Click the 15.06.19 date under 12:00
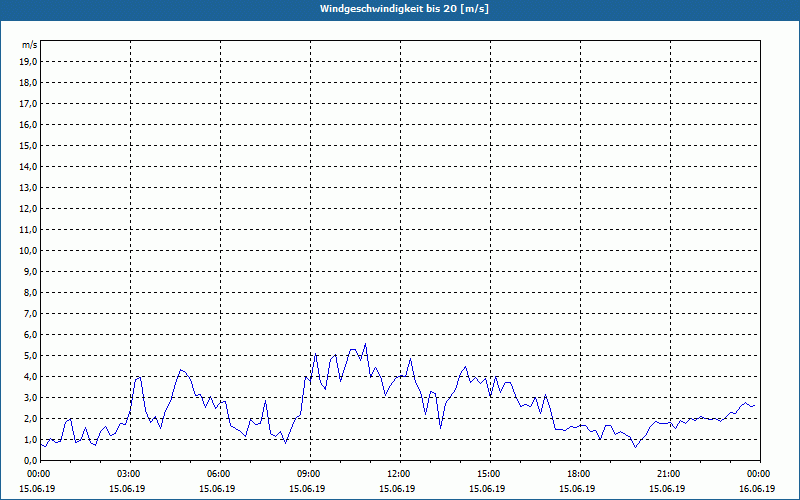This screenshot has width=800, height=500. click(x=397, y=489)
